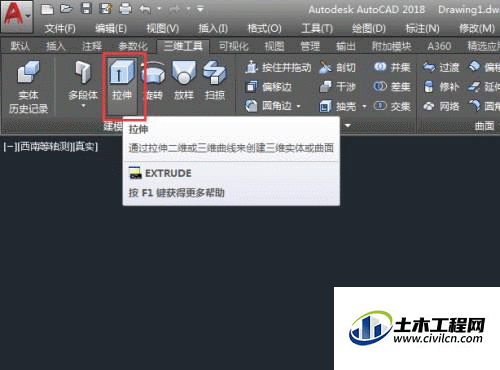Click the Save As icon in quick access toolbar

coord(106,9)
